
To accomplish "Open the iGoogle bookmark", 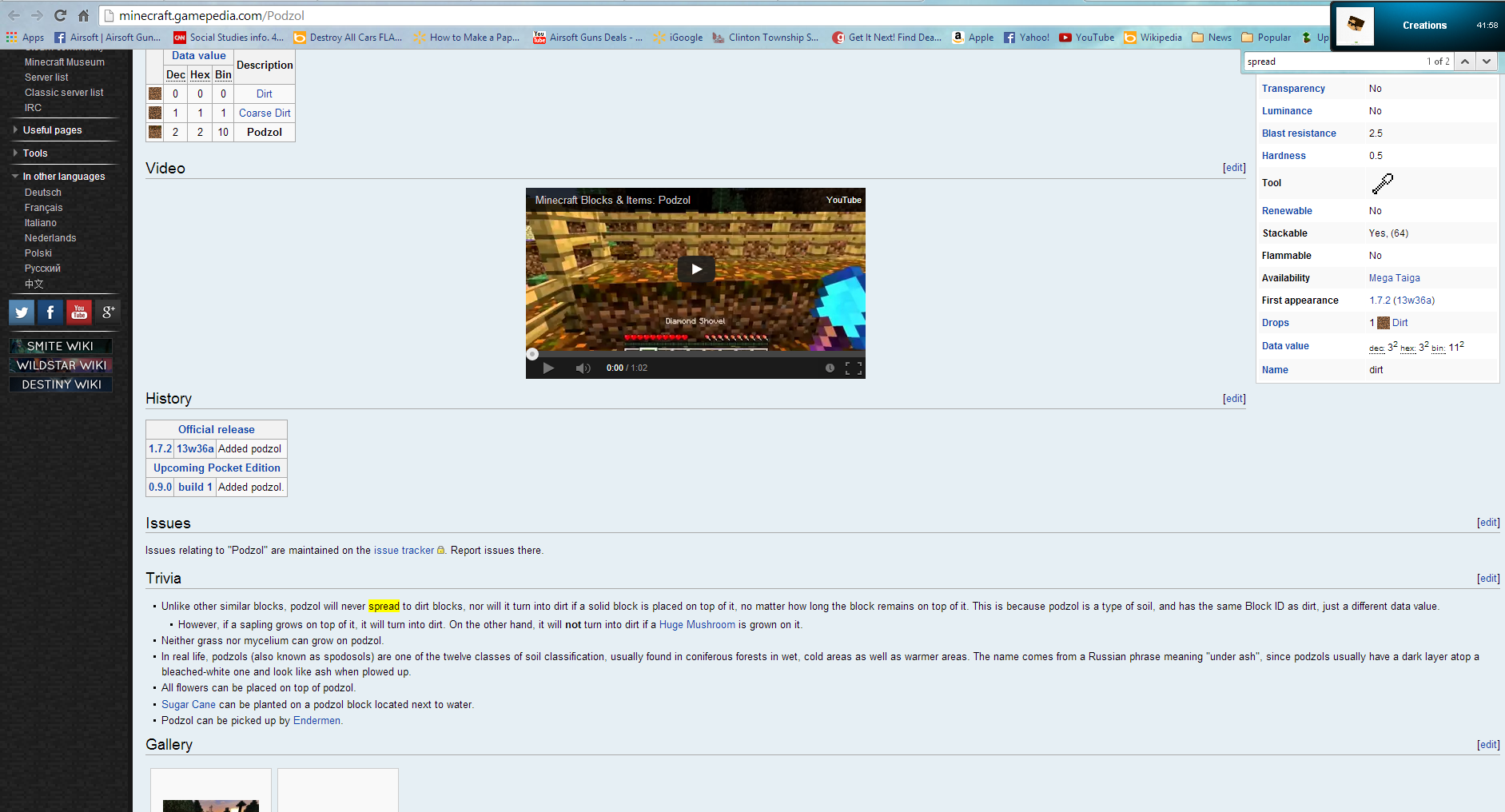I will [678, 38].
